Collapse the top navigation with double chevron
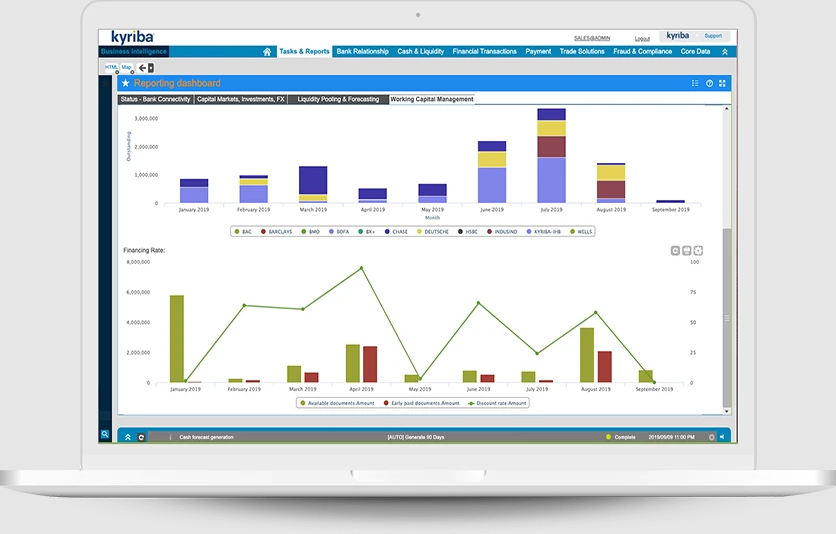The width and height of the screenshot is (836, 534). tap(725, 52)
